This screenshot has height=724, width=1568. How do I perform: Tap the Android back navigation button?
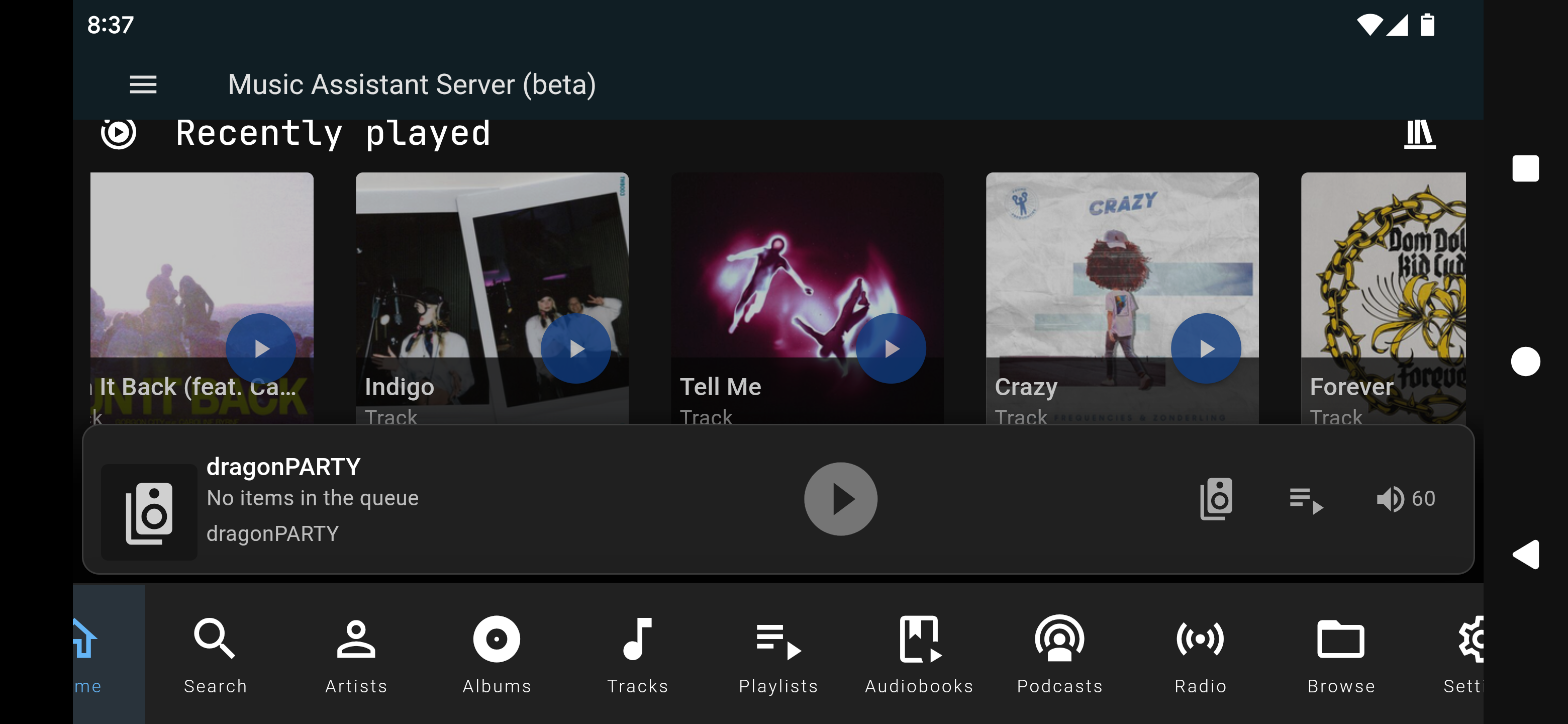(x=1525, y=555)
